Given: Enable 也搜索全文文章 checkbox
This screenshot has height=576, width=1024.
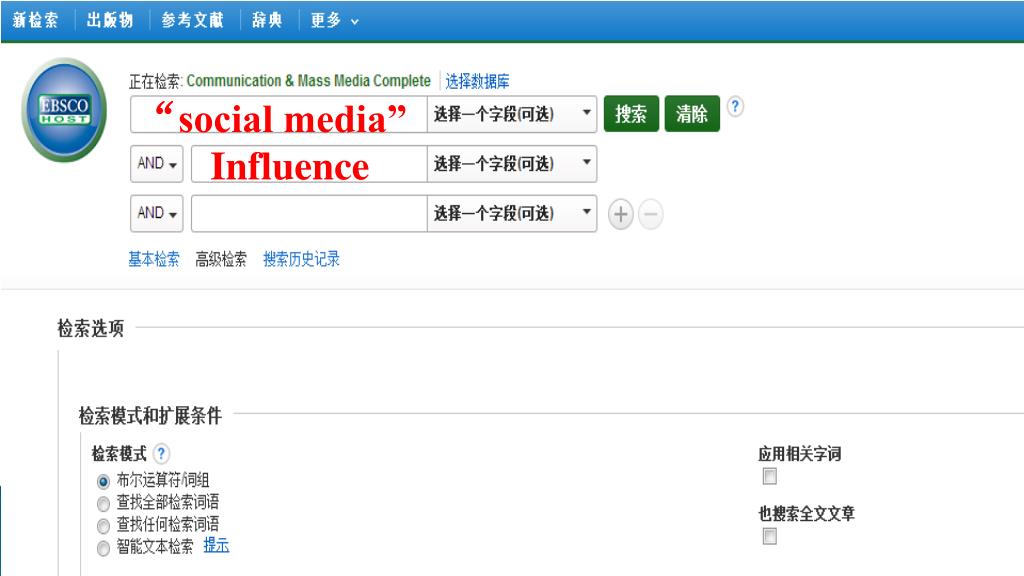Looking at the screenshot, I should tap(770, 536).
